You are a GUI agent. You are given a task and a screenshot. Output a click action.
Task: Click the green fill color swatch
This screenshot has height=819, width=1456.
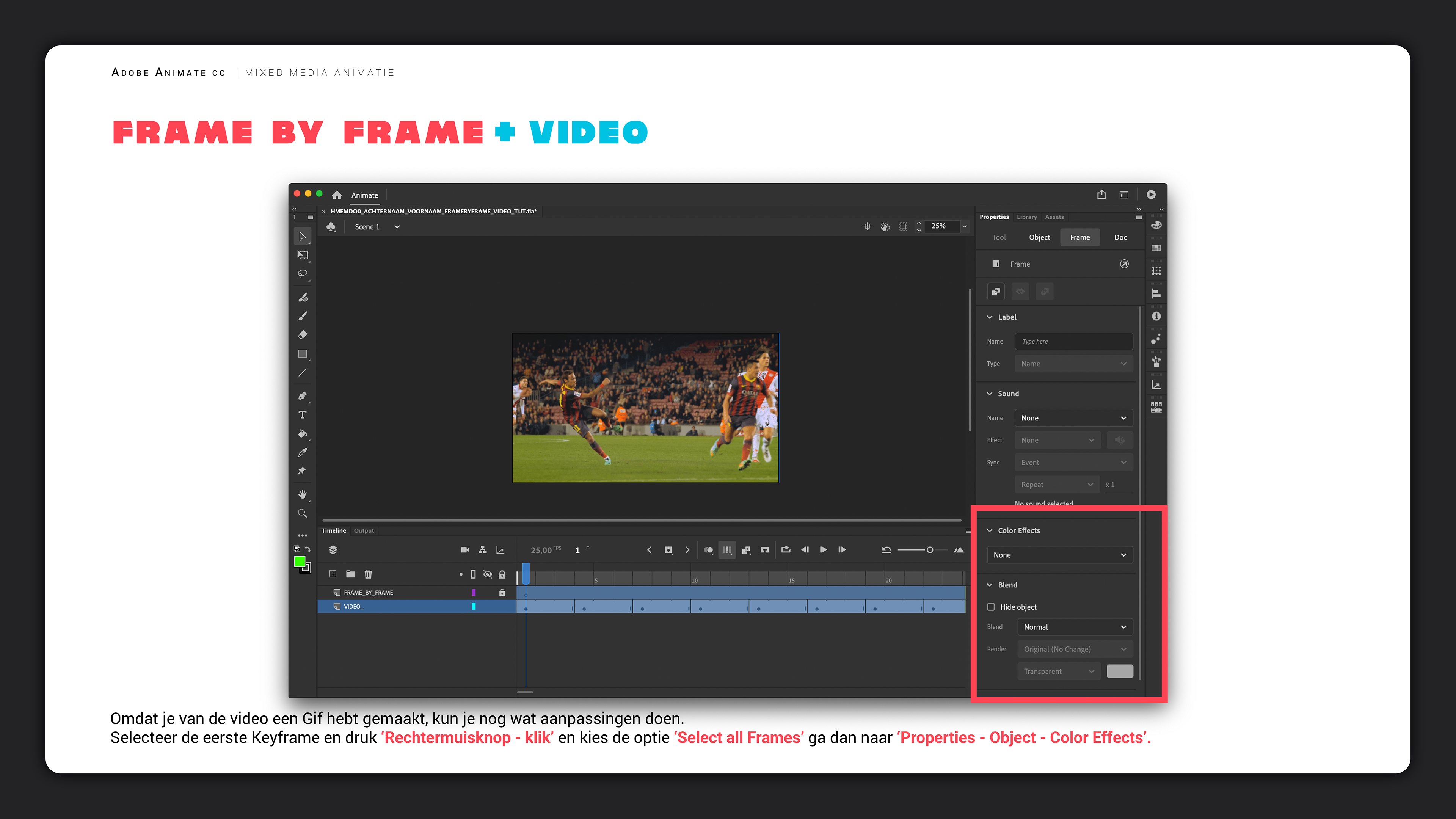coord(300,561)
